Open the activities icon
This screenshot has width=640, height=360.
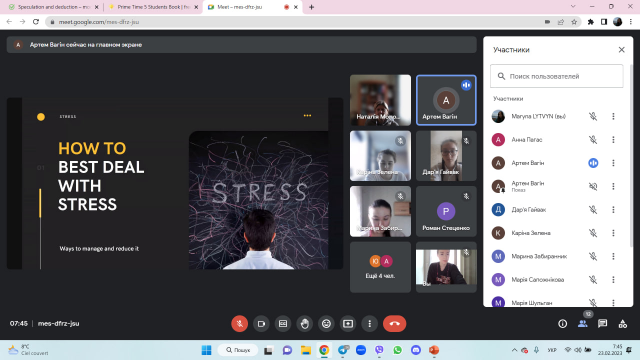[622, 324]
